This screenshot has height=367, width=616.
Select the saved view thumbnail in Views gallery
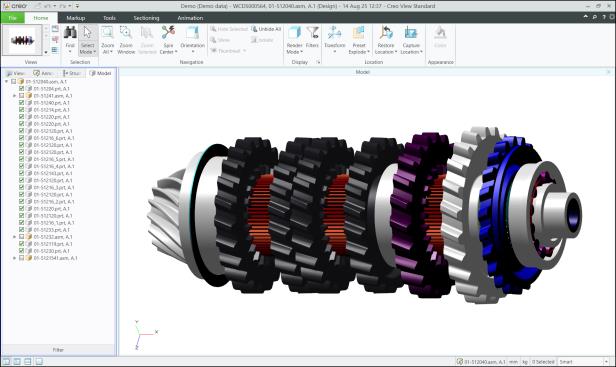[22, 40]
